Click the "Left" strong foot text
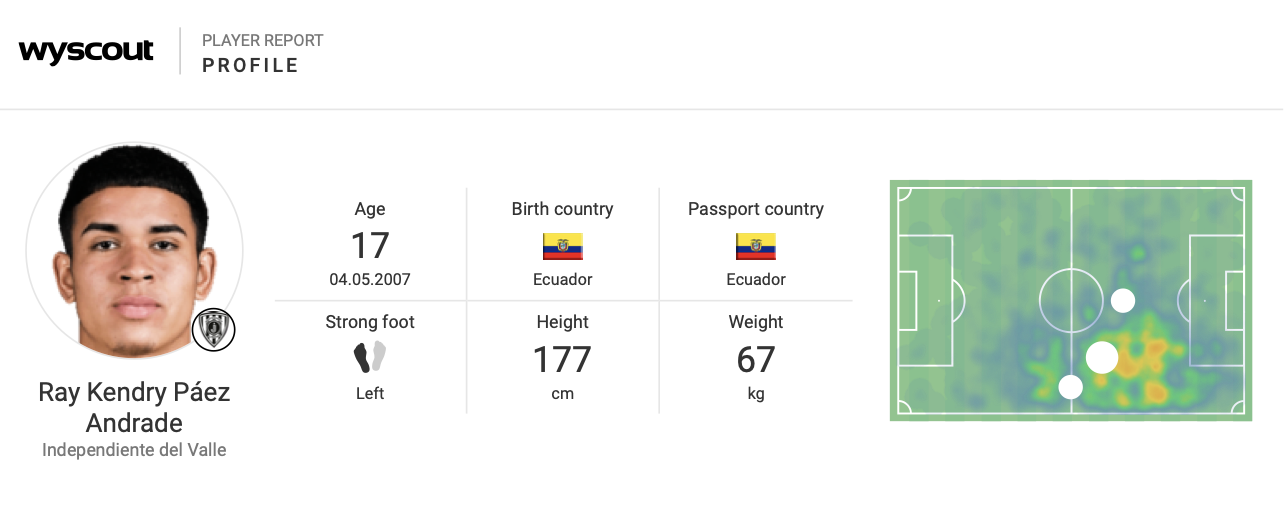This screenshot has width=1284, height=508. click(x=370, y=393)
